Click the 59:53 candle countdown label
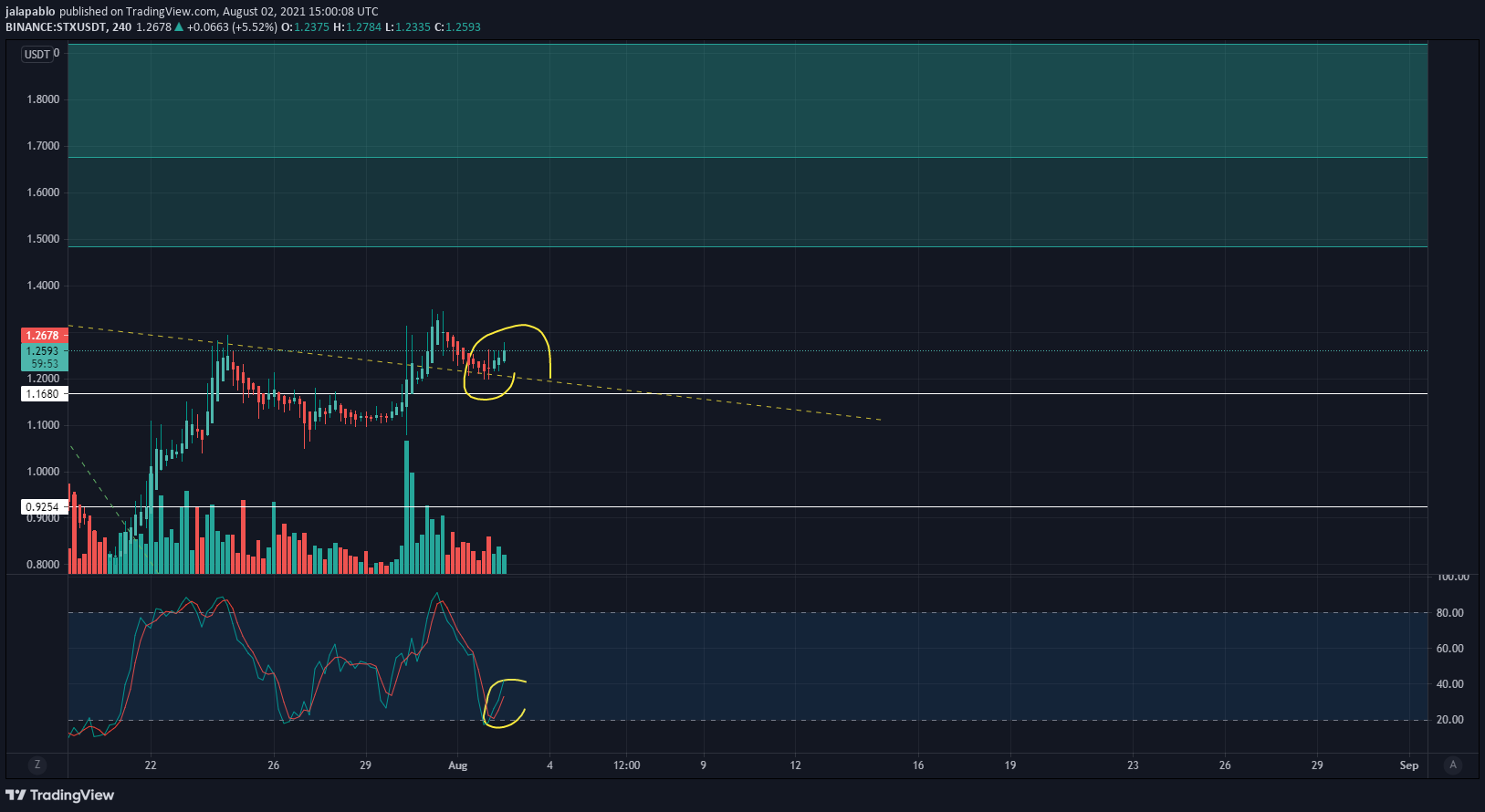 43,364
